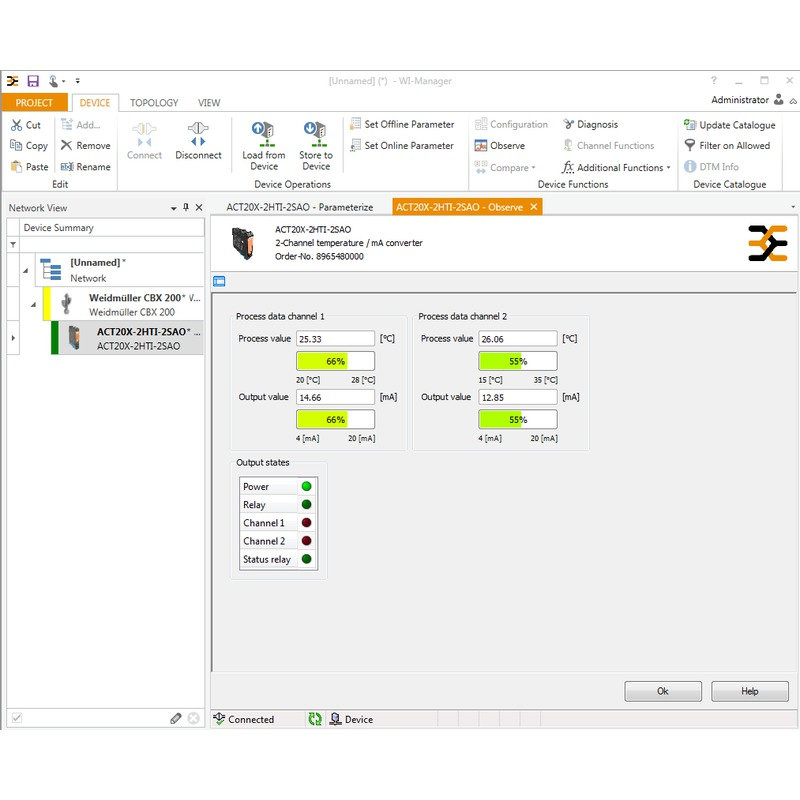Click channel 1 output value 66% bar

335,419
